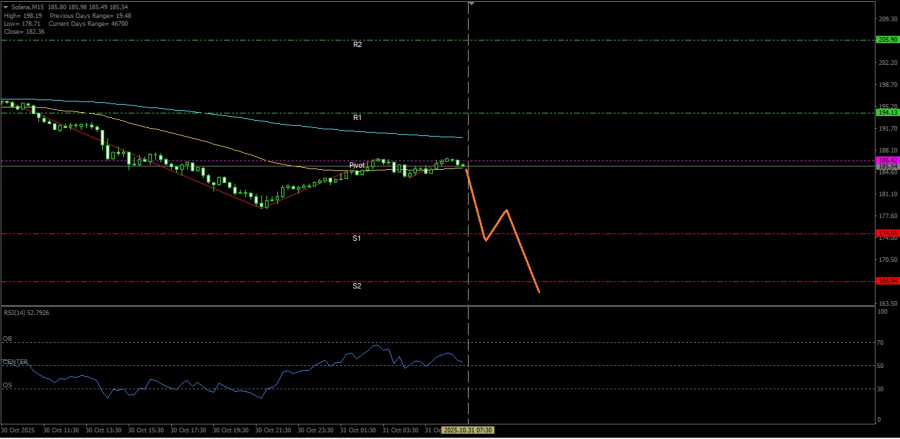Click the CENTER level label in RSI
This screenshot has width=900, height=439.
pos(15,361)
